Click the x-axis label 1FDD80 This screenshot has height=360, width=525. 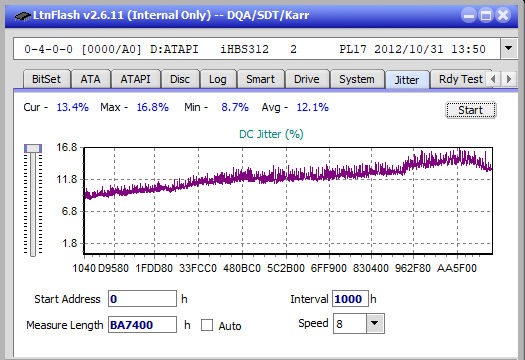(x=154, y=268)
